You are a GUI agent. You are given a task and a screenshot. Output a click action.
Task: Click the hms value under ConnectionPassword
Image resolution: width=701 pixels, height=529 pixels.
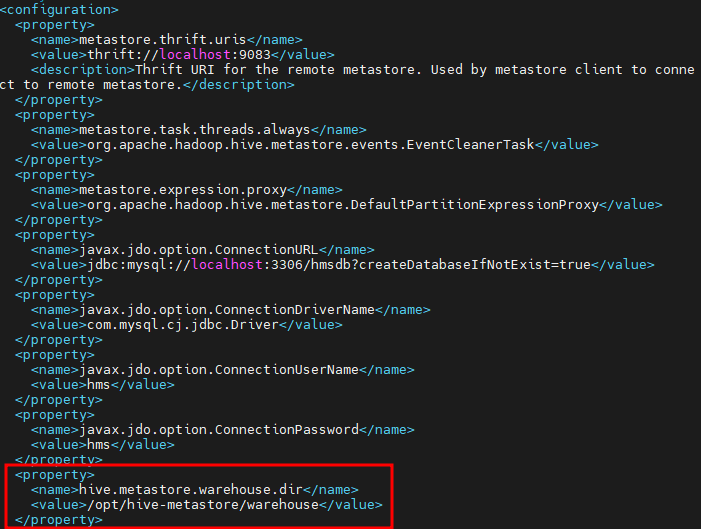pyautogui.click(x=98, y=444)
